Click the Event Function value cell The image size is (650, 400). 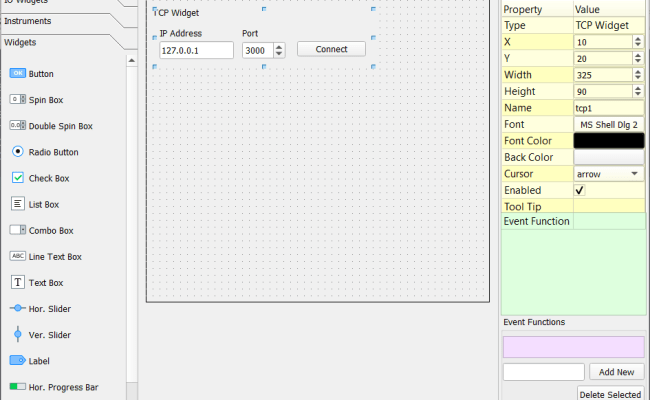(609, 221)
